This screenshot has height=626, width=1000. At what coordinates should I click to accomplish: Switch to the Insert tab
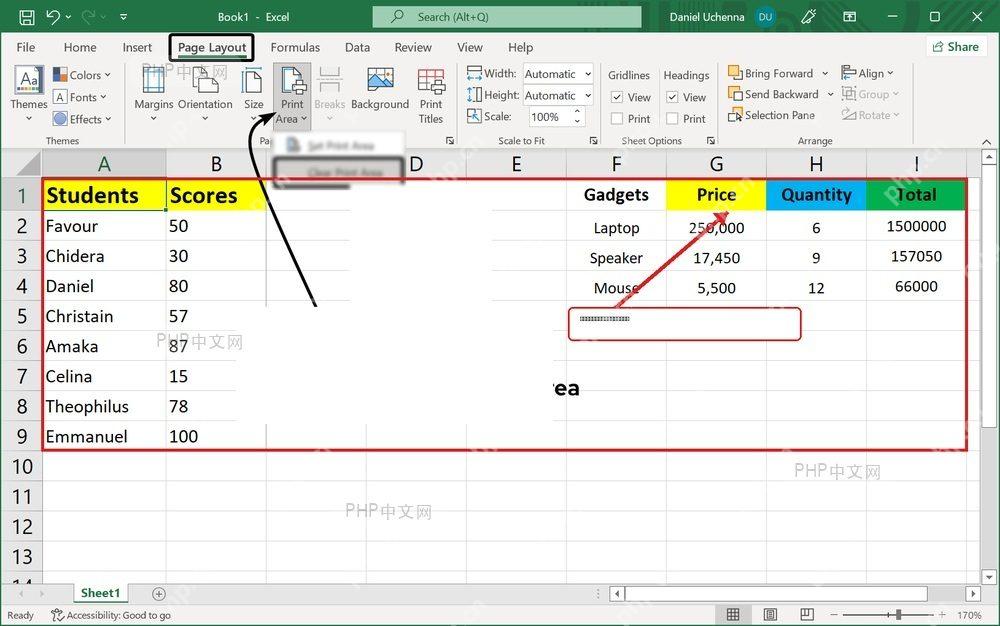[x=137, y=47]
